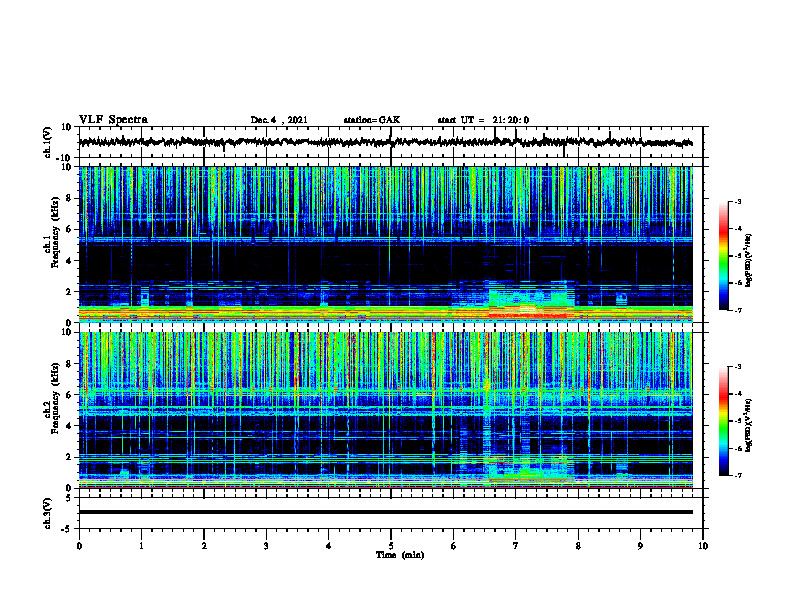Select the ch.2 "Frequency (kHz)" axis label

click(x=55, y=398)
